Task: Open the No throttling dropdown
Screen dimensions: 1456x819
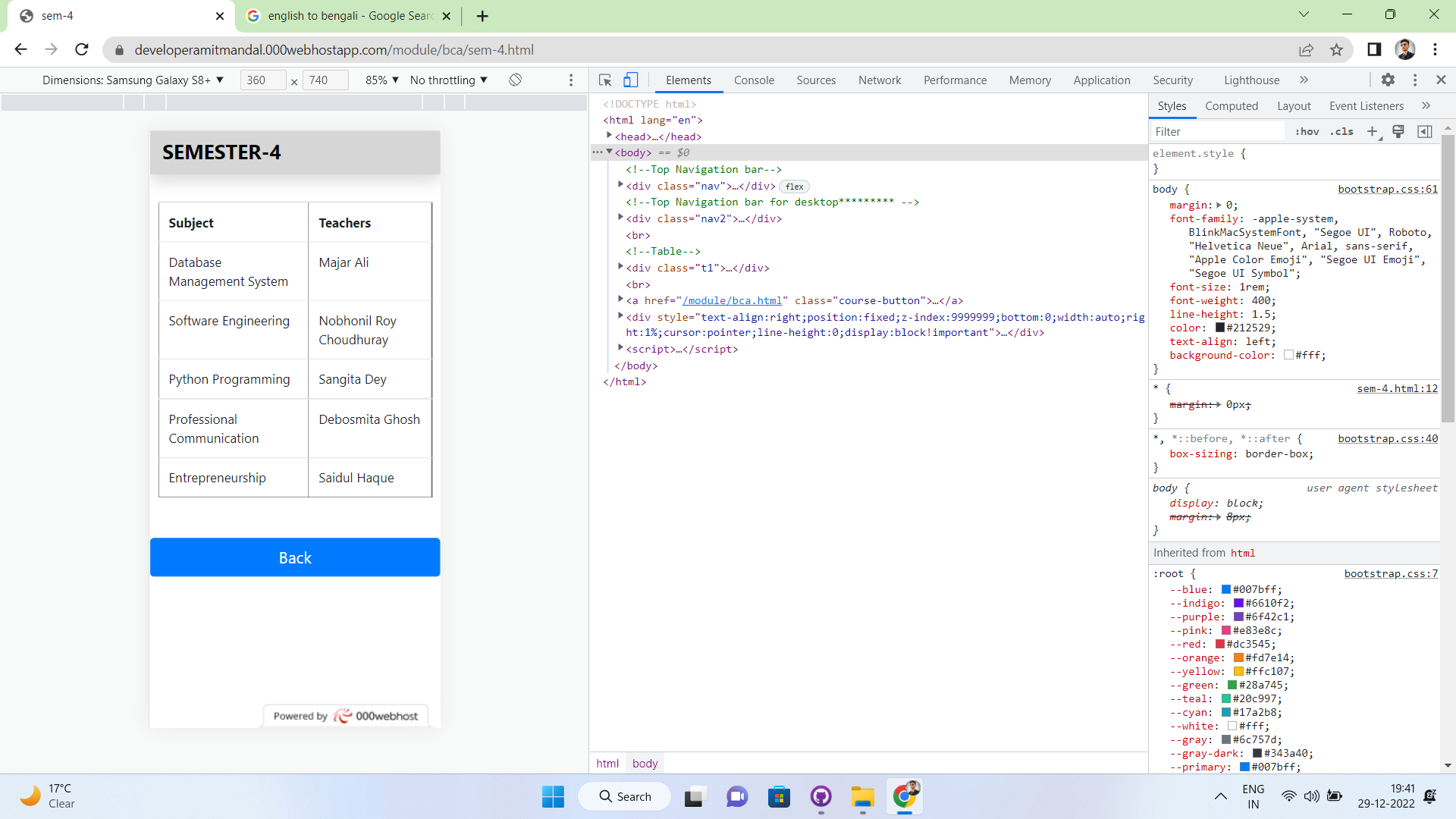Action: pyautogui.click(x=449, y=80)
